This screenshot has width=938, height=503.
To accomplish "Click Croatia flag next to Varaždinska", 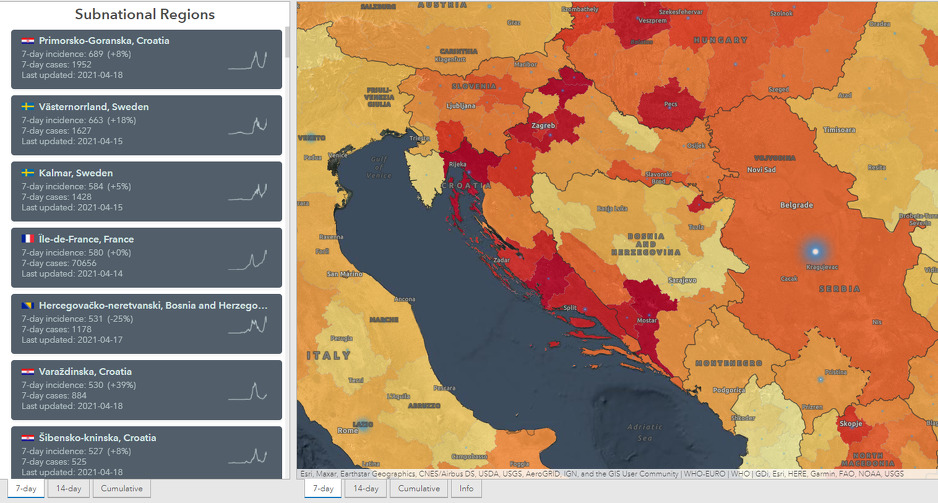I will point(28,371).
